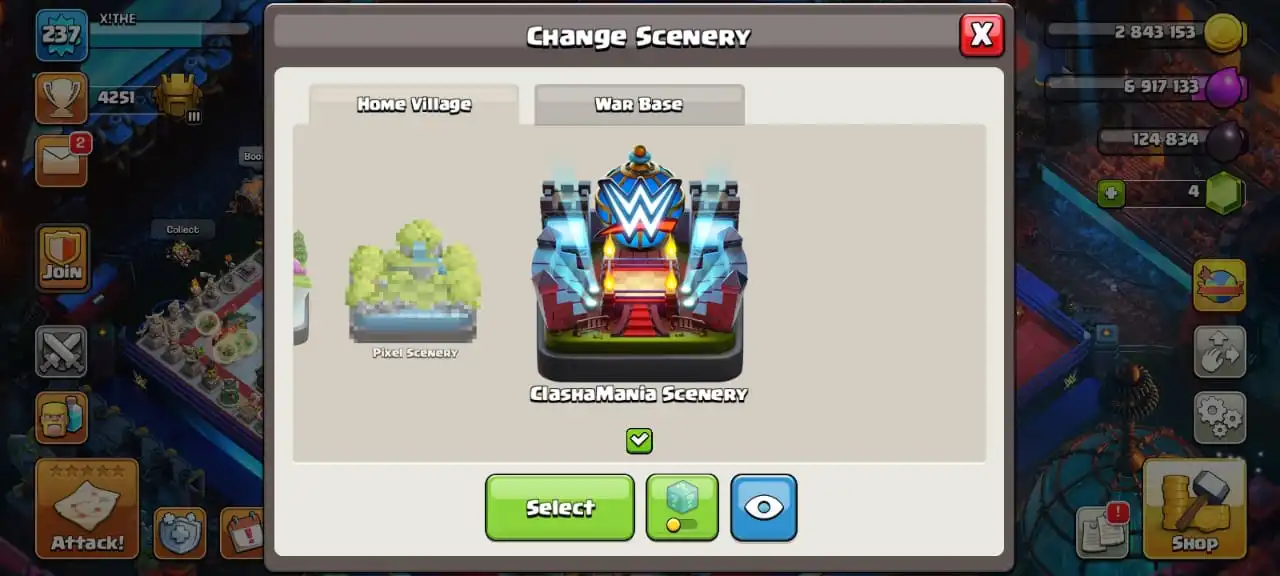This screenshot has height=576, width=1280.
Task: Add gems with the green plus
Action: (x=1111, y=192)
